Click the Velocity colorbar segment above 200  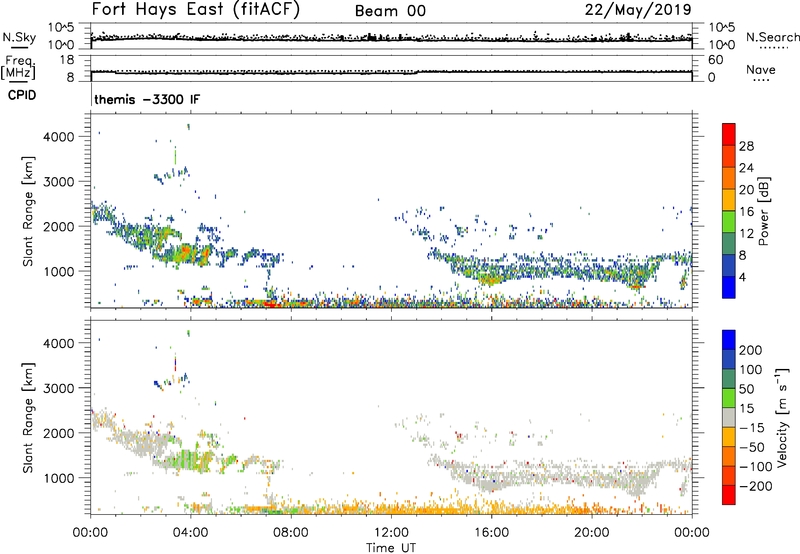coord(729,340)
